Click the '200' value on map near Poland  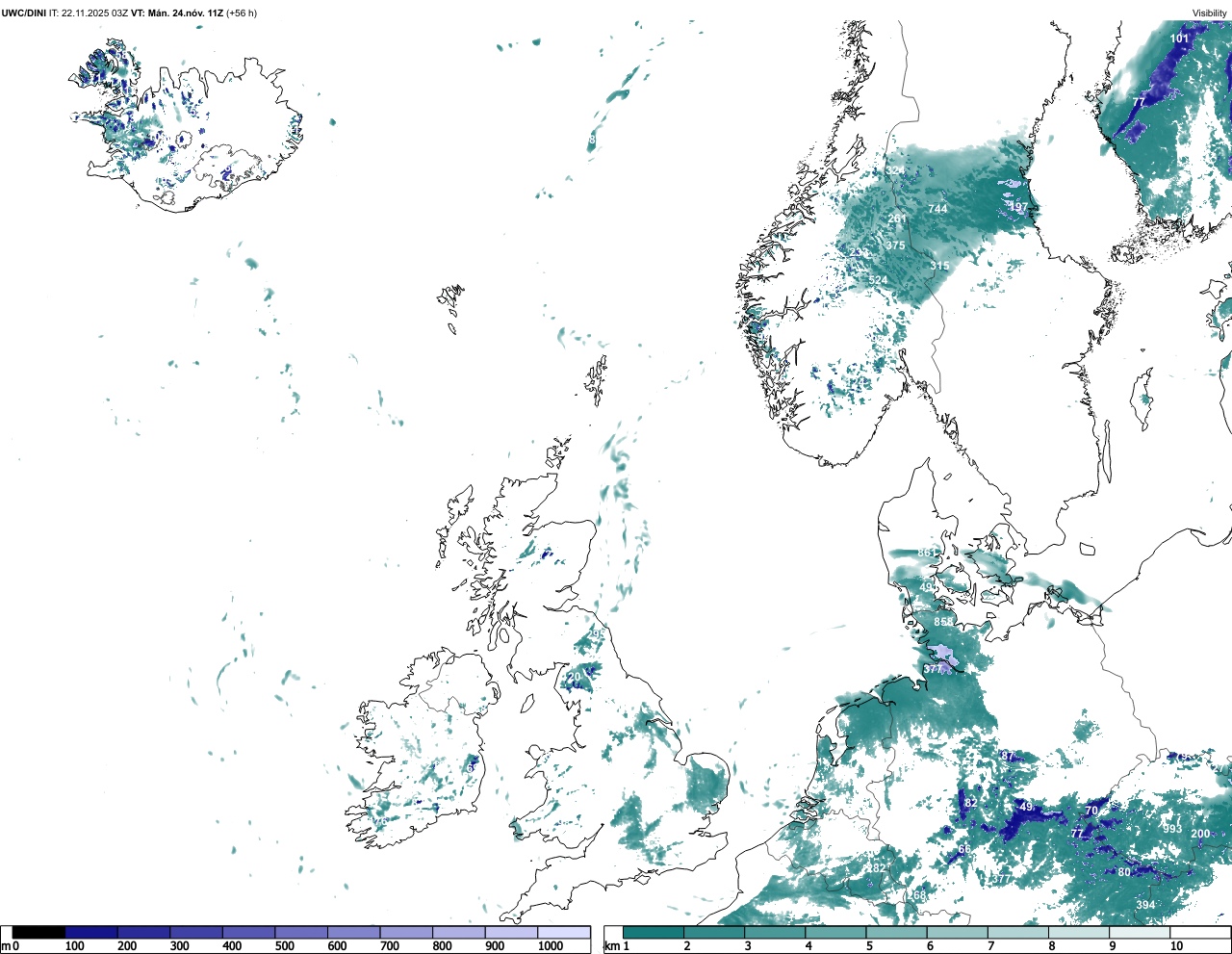click(x=1200, y=834)
